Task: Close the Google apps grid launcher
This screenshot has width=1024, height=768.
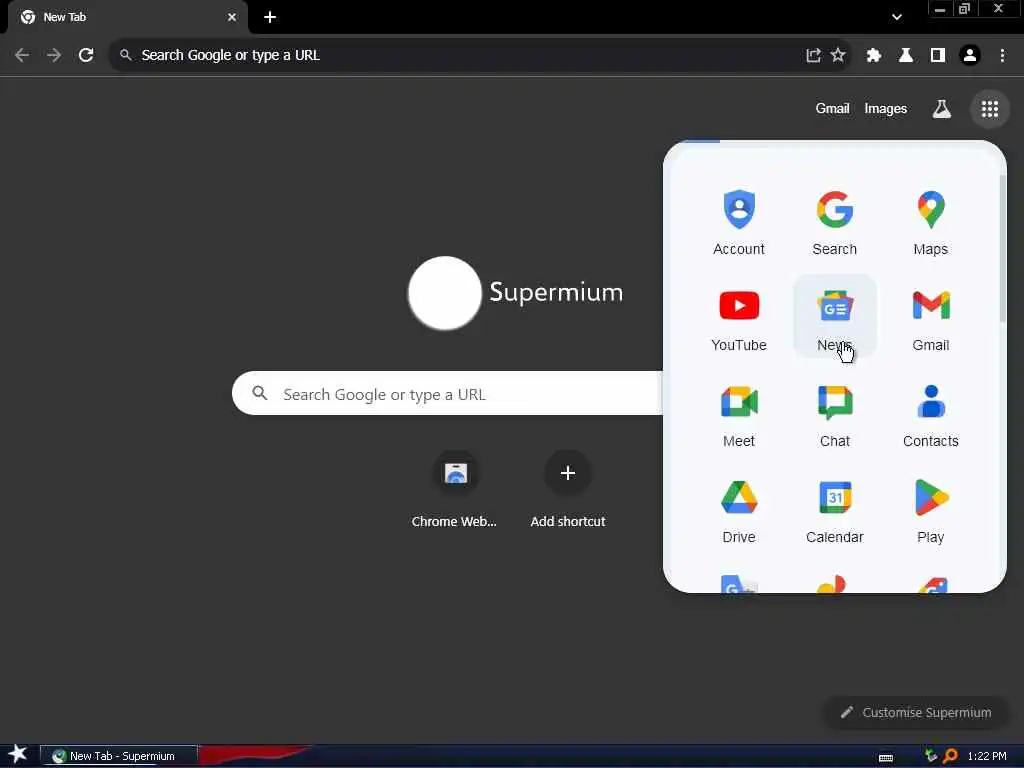Action: click(x=989, y=108)
